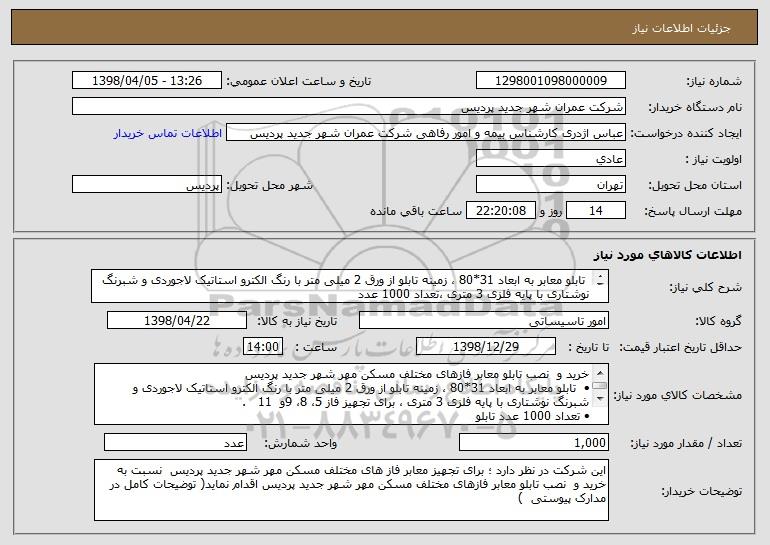Click the اطلاعات کالاهای مورد نیاز section heading
The height and width of the screenshot is (545, 770).
click(x=667, y=255)
